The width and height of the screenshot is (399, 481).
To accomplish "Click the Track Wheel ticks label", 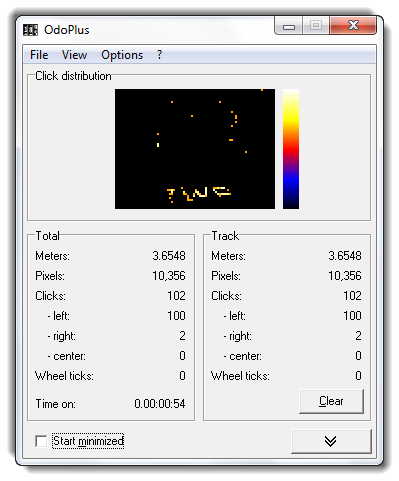I will coord(240,376).
